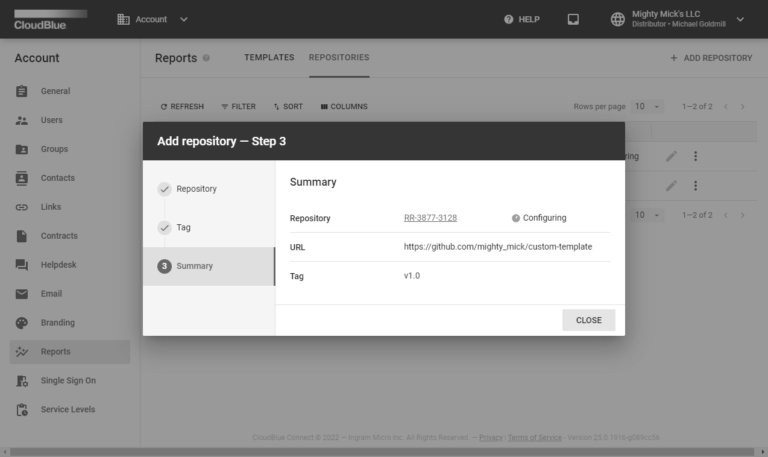Edit the second repository row pencil icon

[x=672, y=186]
